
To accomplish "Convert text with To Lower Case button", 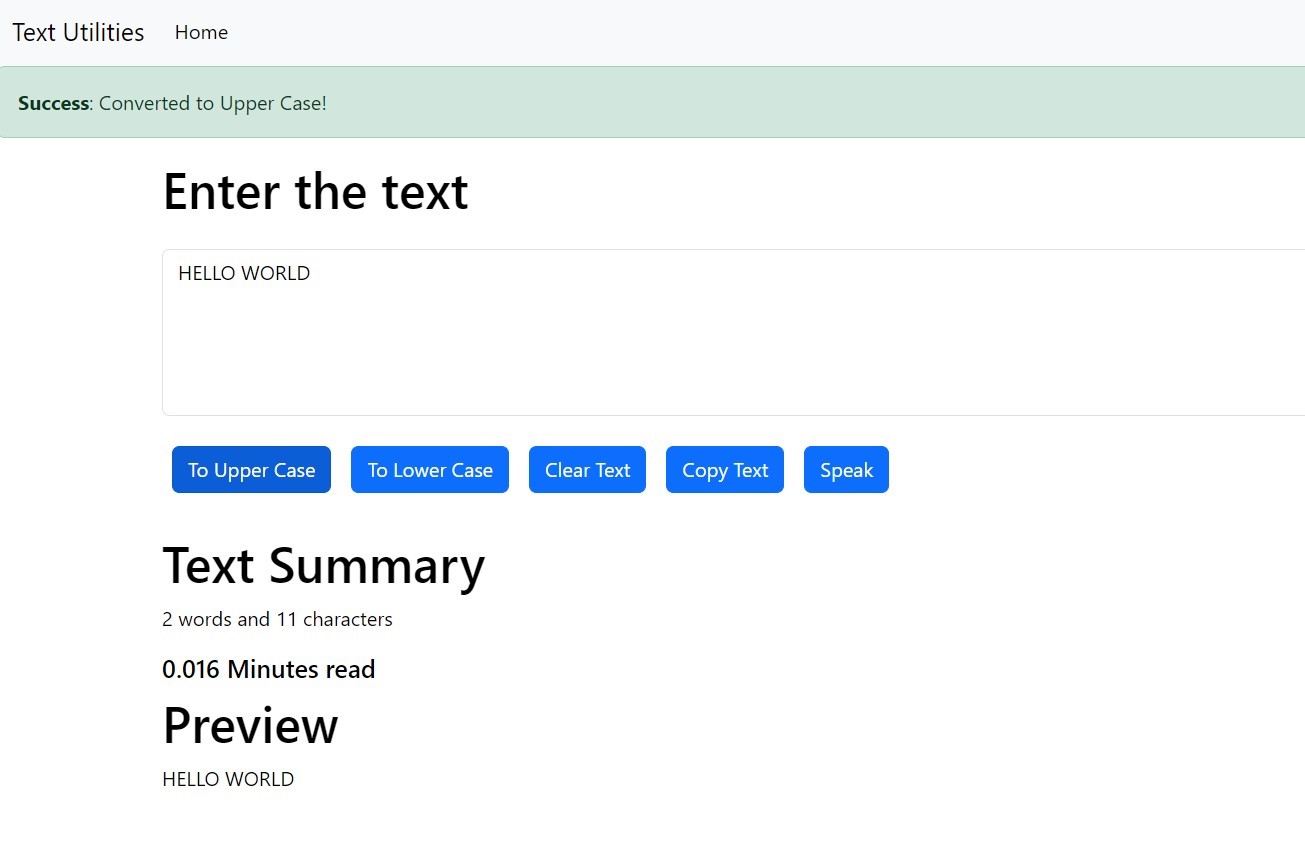I will pyautogui.click(x=430, y=470).
